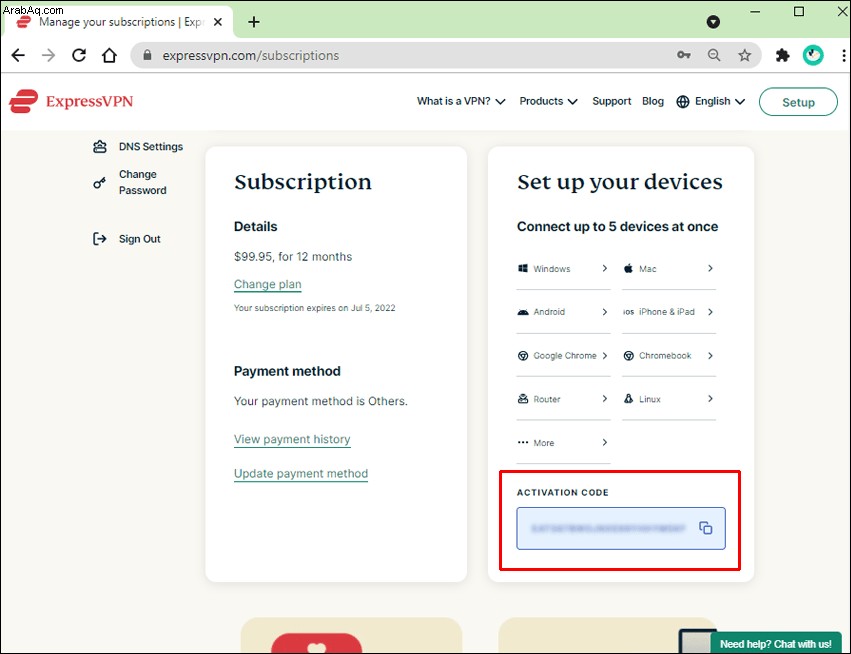This screenshot has height=654, width=851.
Task: Open the browser home page
Action: [x=110, y=55]
